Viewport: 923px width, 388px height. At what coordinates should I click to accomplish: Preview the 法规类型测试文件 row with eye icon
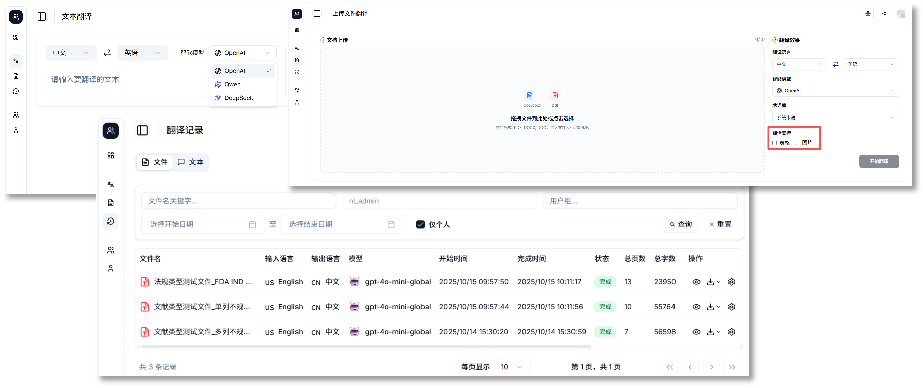[696, 282]
